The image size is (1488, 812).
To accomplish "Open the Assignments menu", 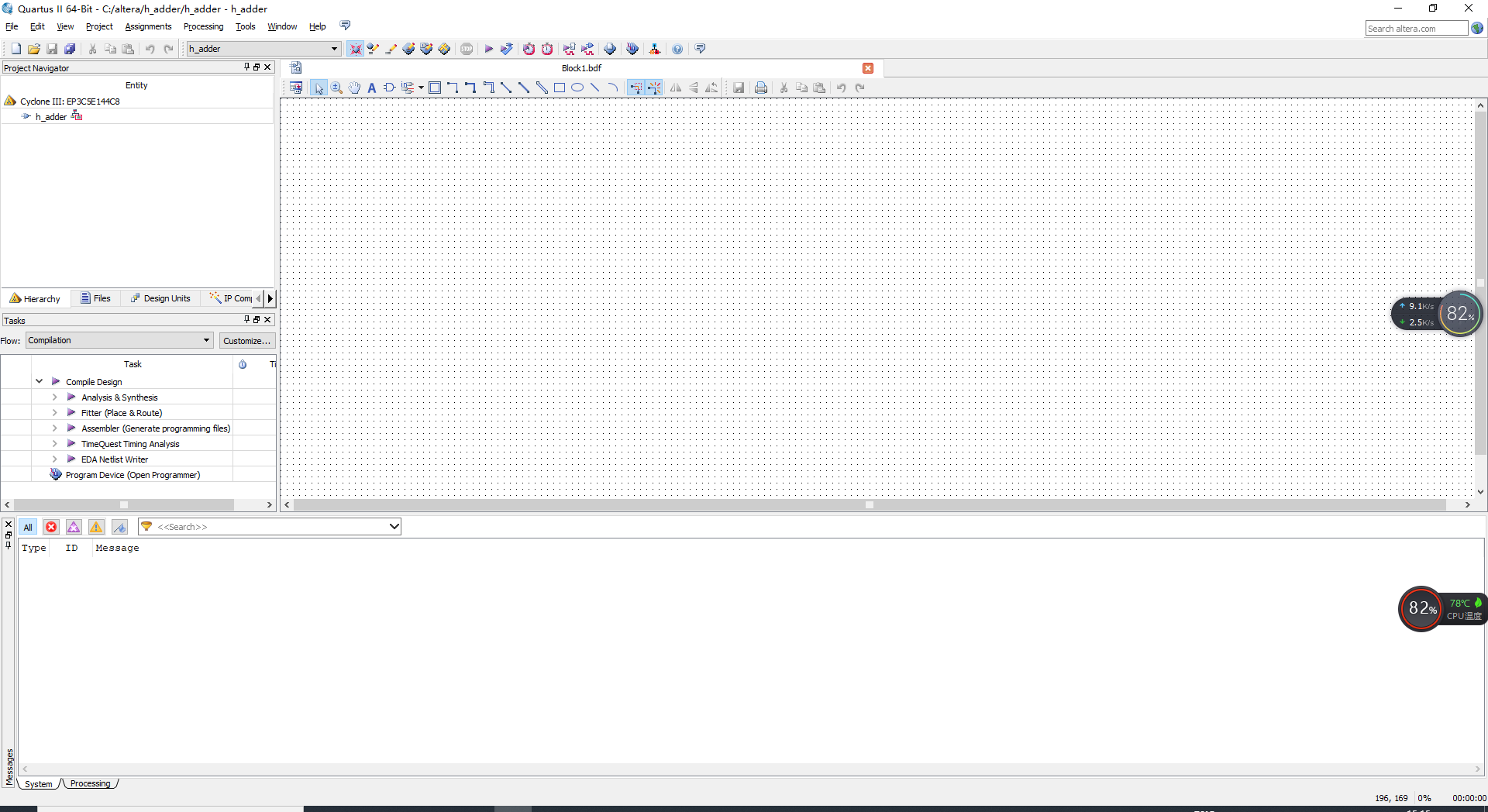I will 148,26.
